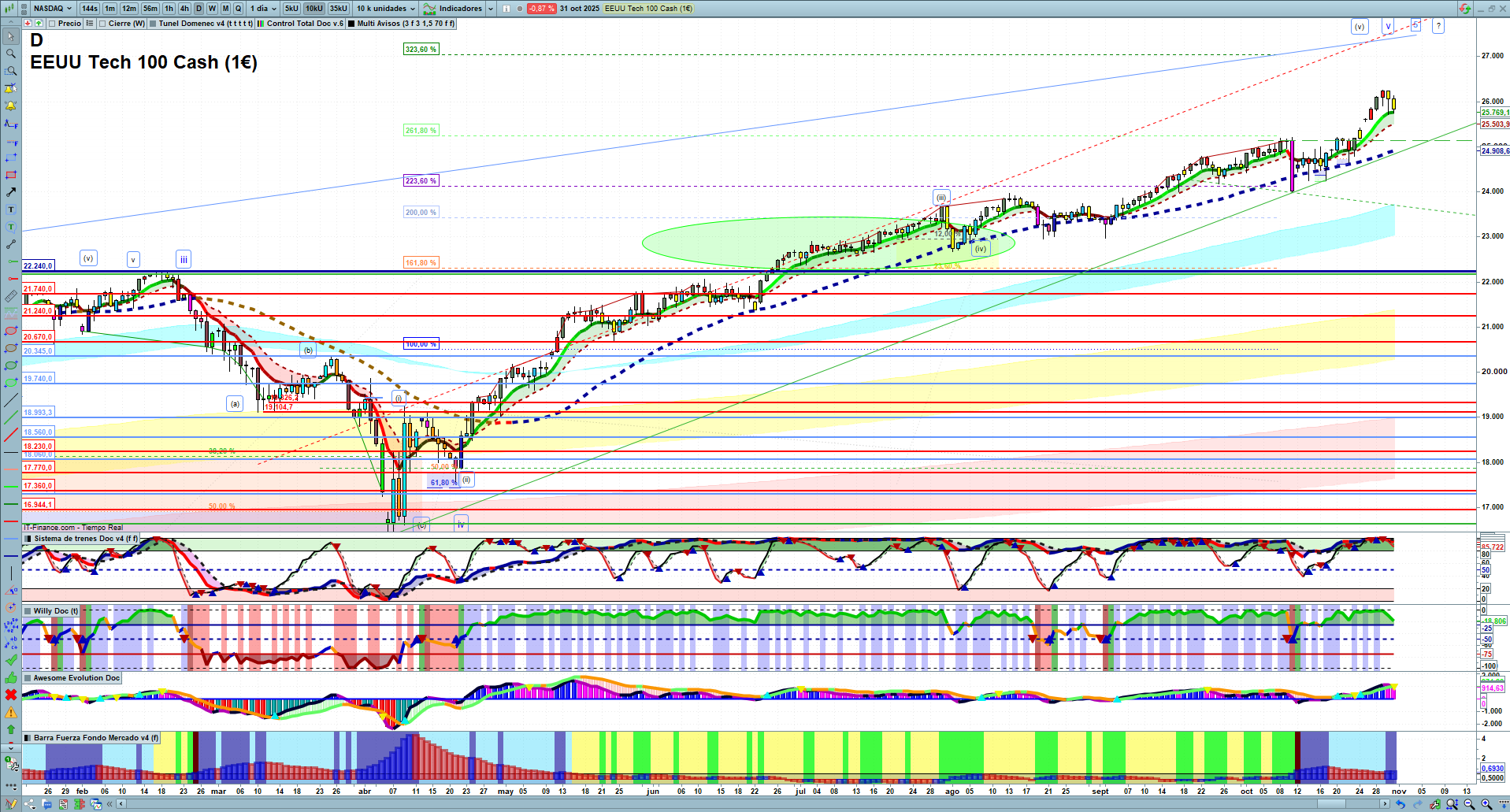Open the Precio settings list icon
Image resolution: width=1510 pixels, height=812 pixels.
pyautogui.click(x=90, y=24)
